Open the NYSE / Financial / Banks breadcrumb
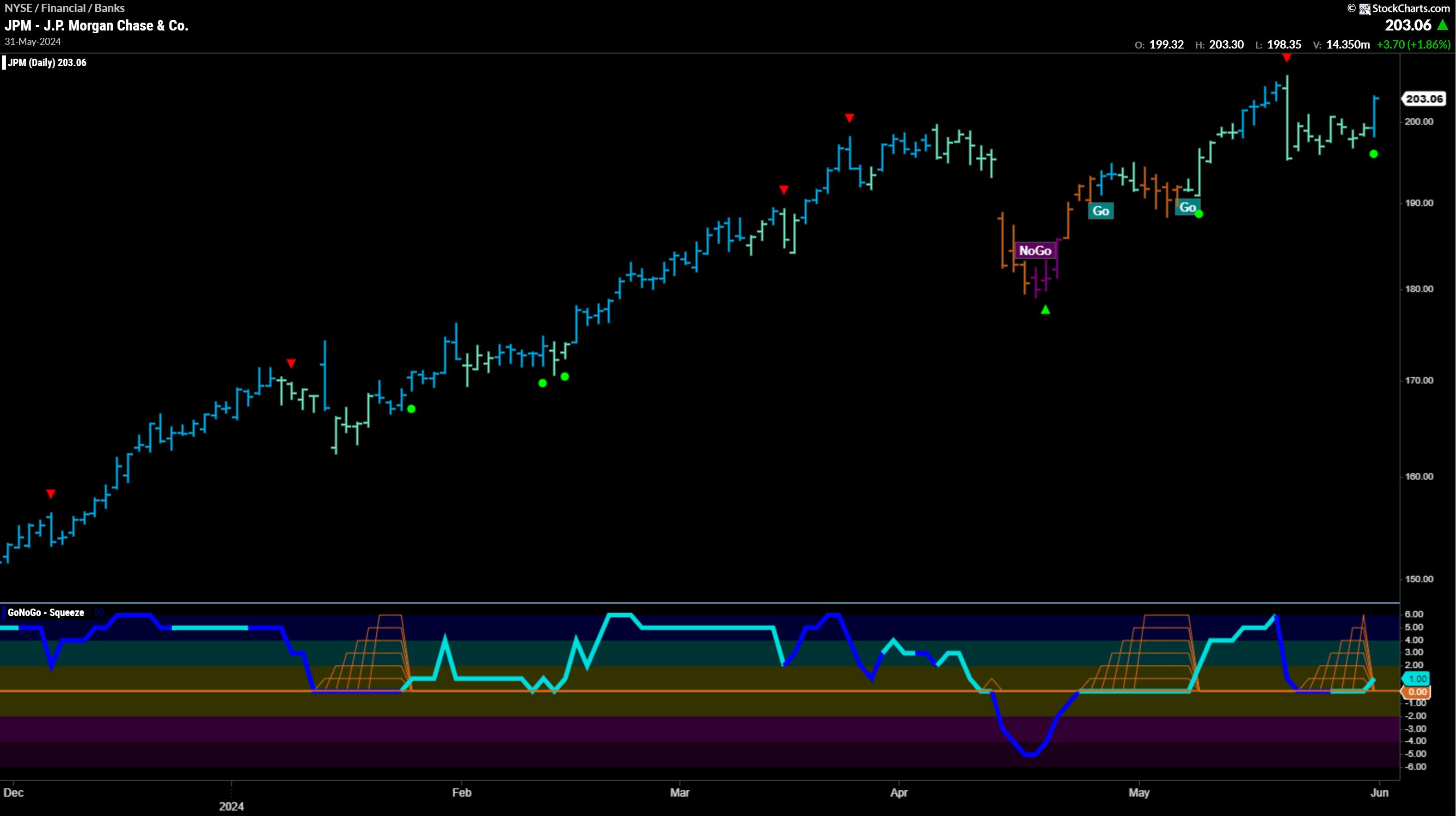 (64, 8)
